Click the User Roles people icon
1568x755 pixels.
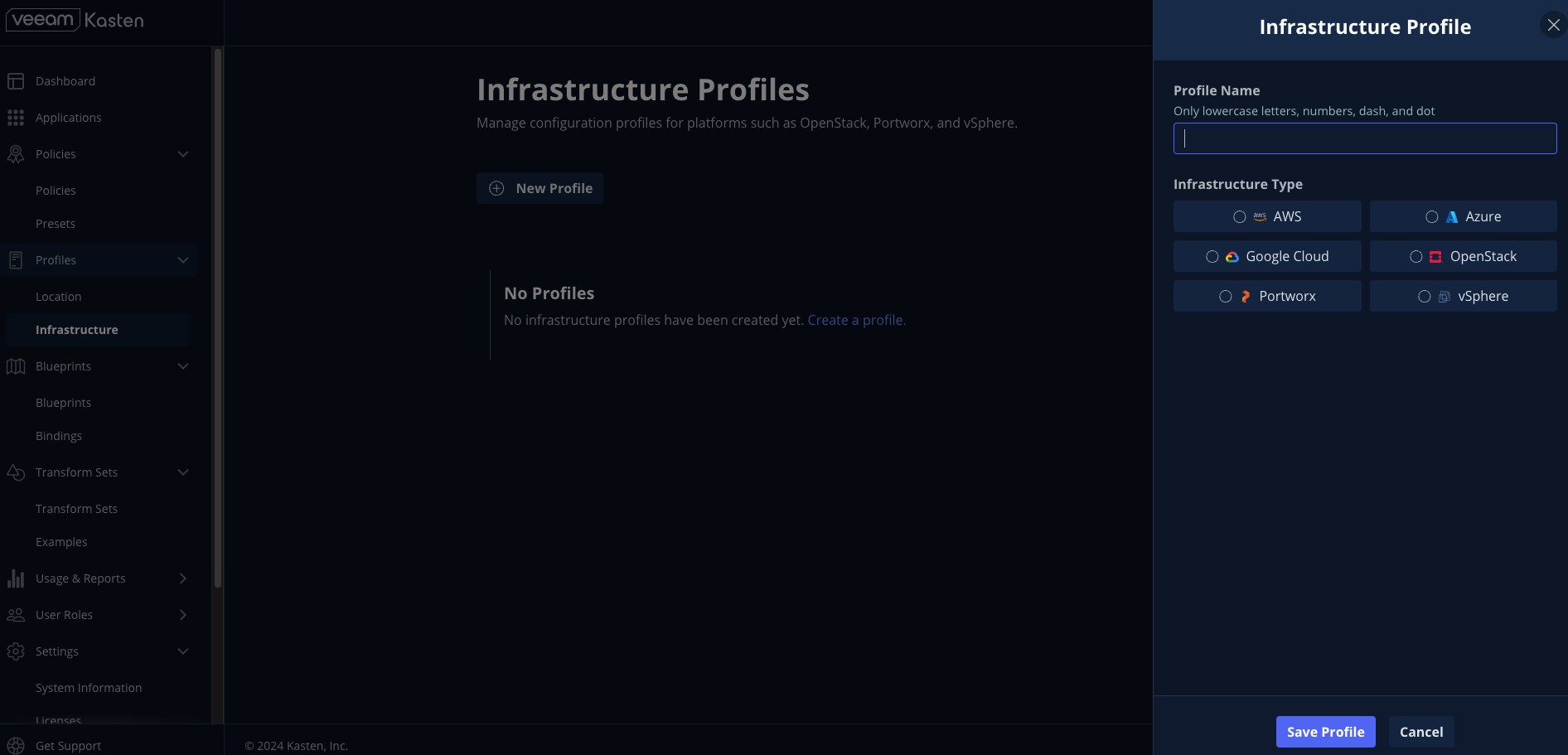tap(16, 615)
